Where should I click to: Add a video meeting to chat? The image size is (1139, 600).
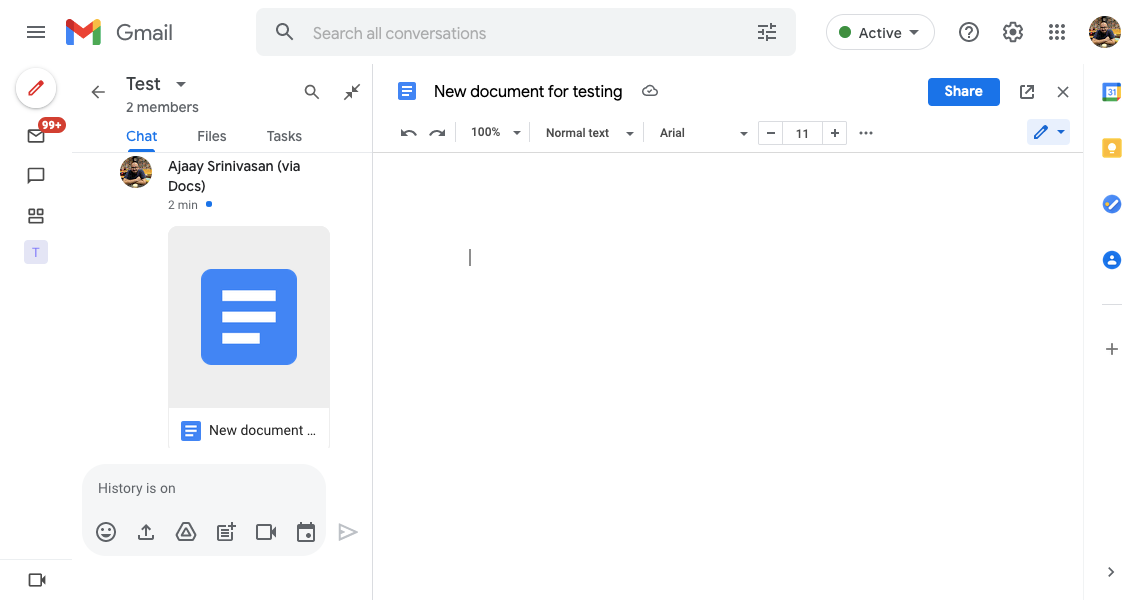(266, 532)
